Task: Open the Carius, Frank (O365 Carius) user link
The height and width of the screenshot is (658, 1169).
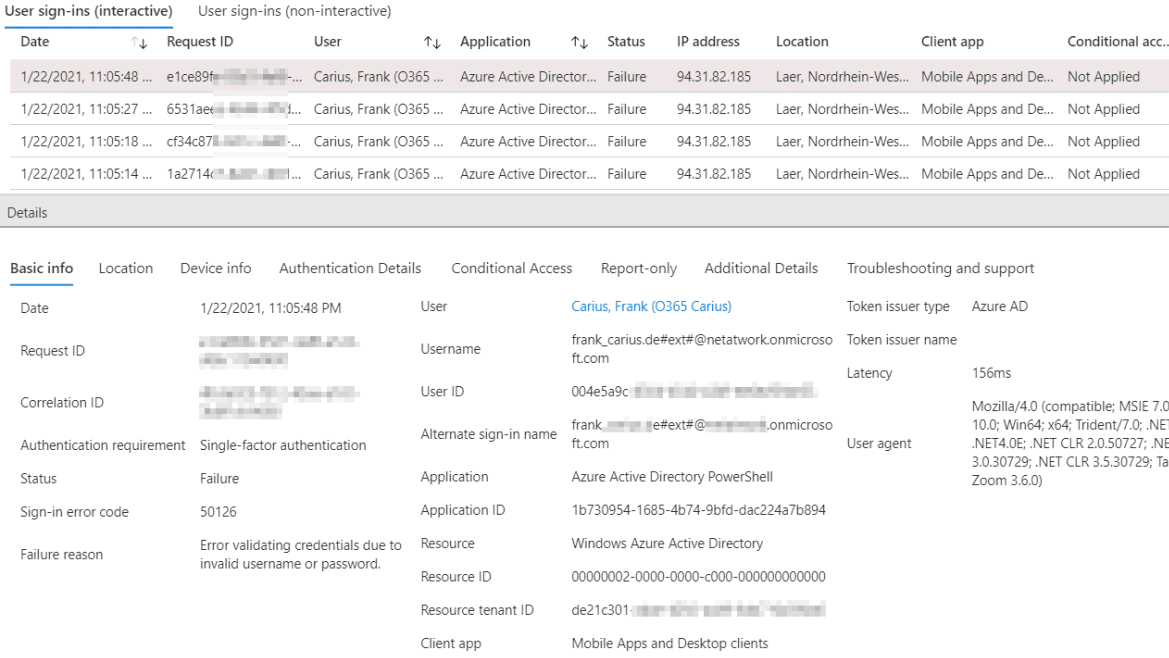Action: [652, 306]
